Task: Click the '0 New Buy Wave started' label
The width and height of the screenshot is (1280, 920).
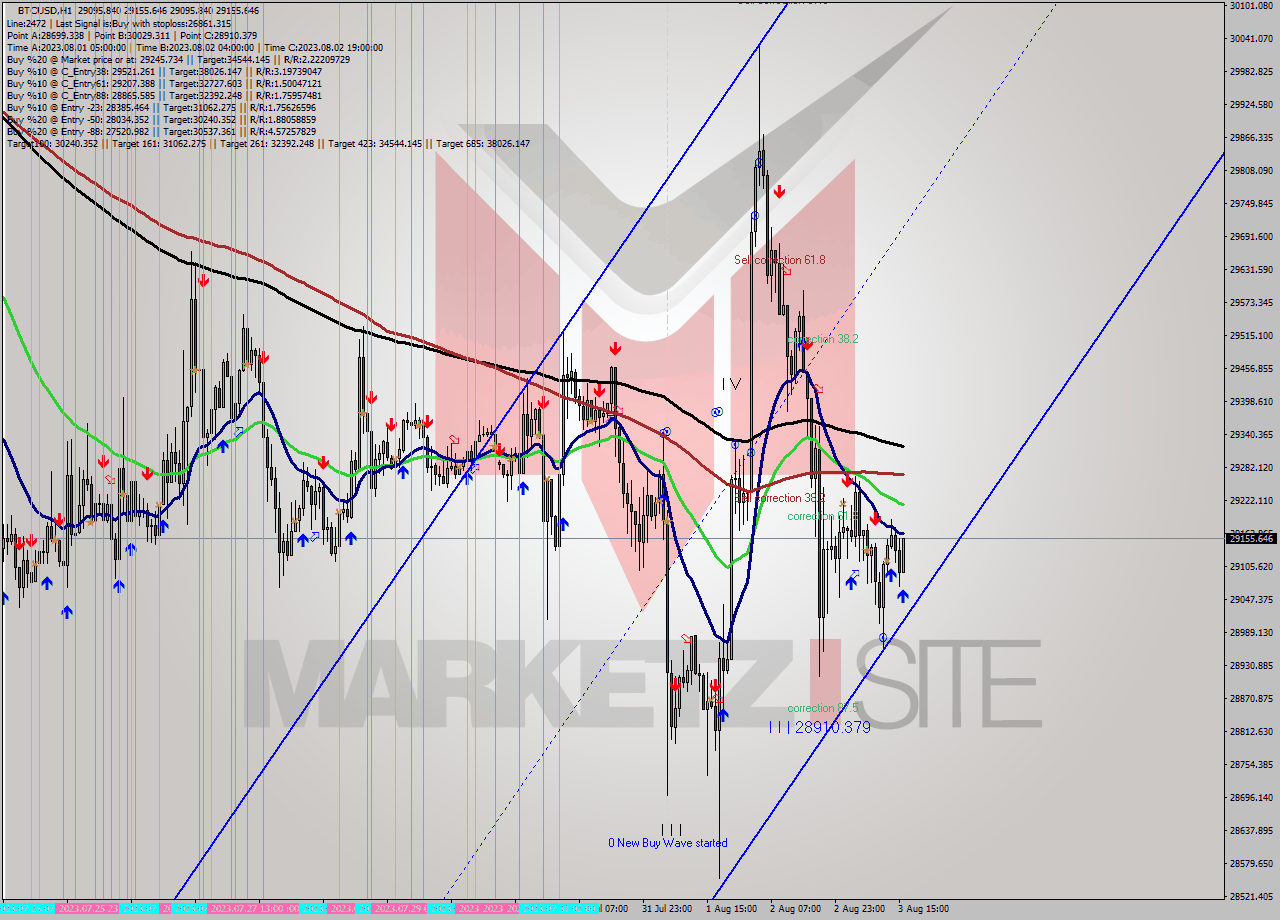Action: click(668, 843)
